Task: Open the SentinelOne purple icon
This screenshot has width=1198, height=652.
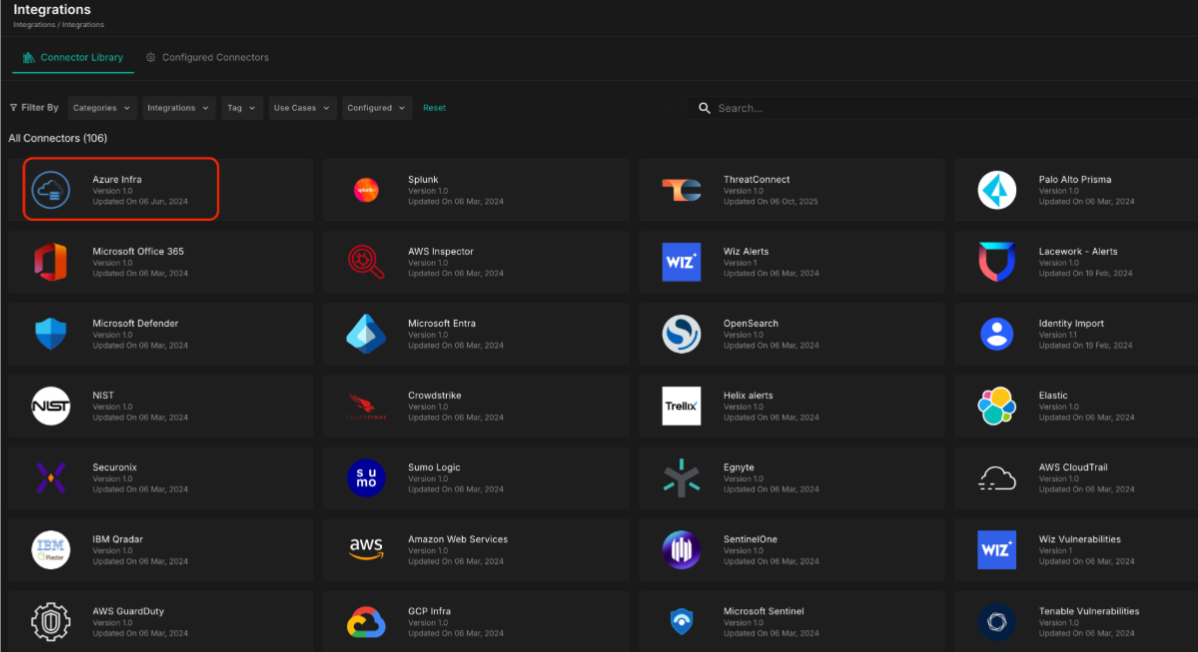Action: pyautogui.click(x=682, y=550)
